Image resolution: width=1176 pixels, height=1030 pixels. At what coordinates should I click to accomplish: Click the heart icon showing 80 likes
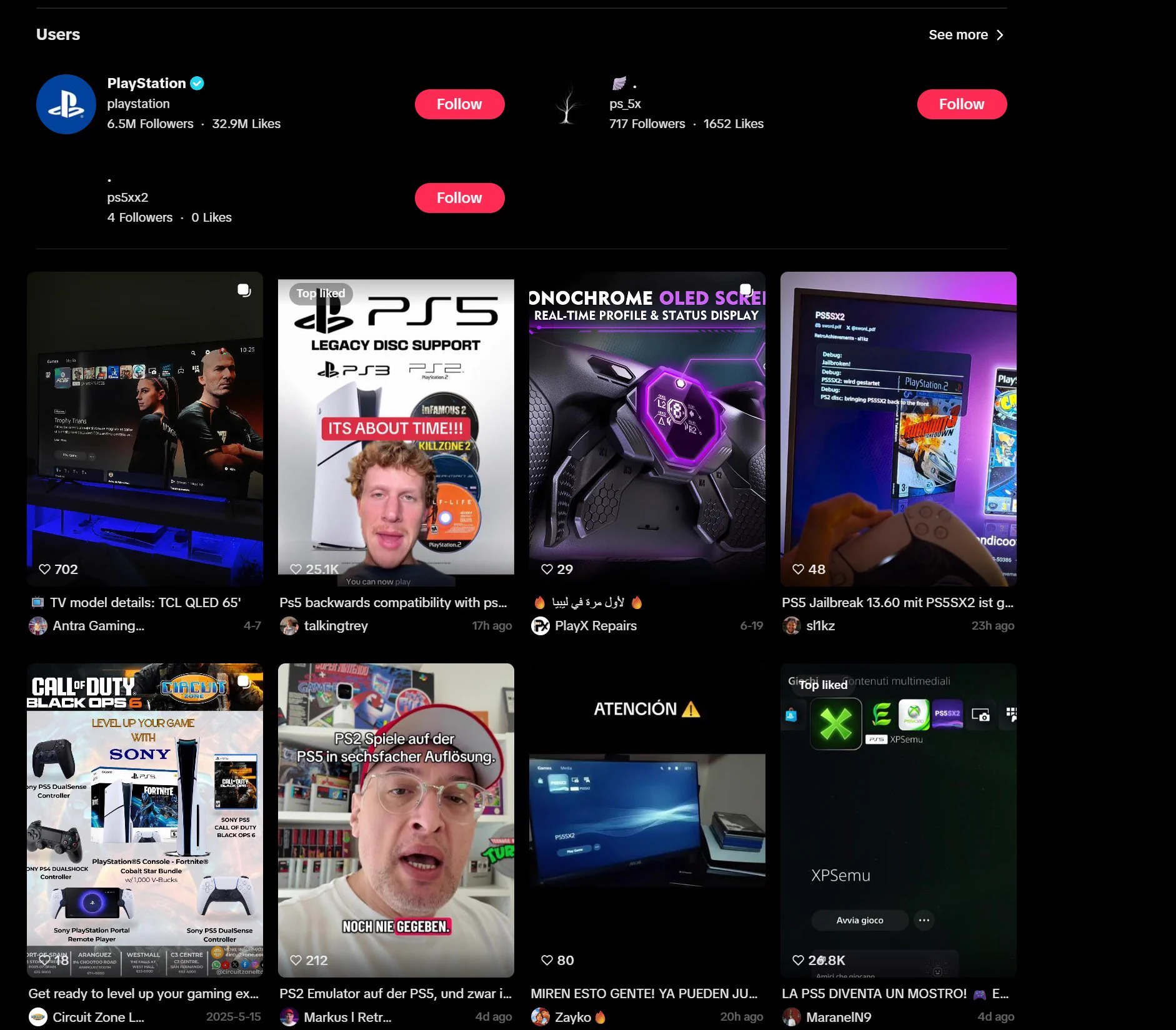[547, 960]
